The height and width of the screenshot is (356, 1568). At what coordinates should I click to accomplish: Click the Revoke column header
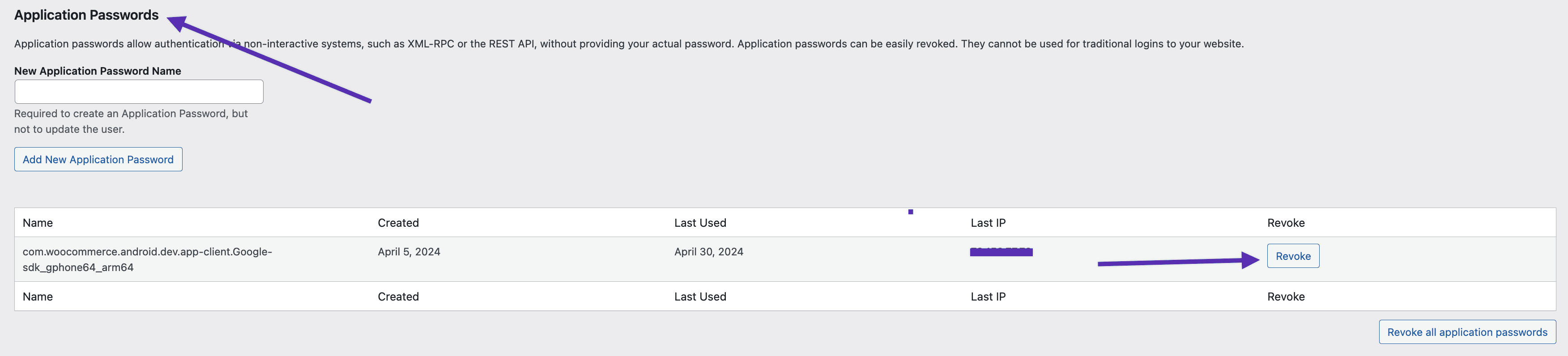click(x=1286, y=222)
